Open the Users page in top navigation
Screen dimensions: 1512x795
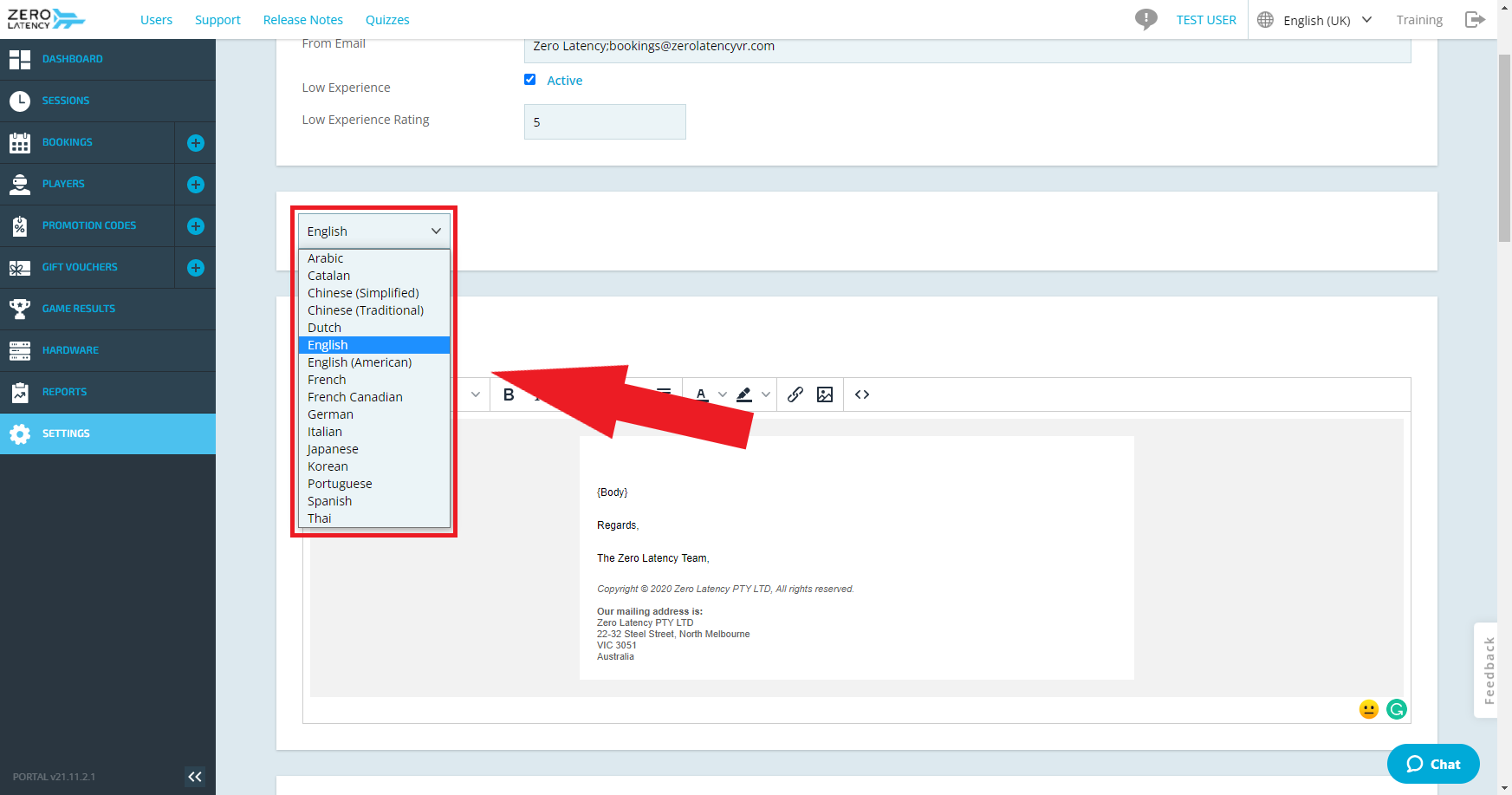click(x=156, y=20)
